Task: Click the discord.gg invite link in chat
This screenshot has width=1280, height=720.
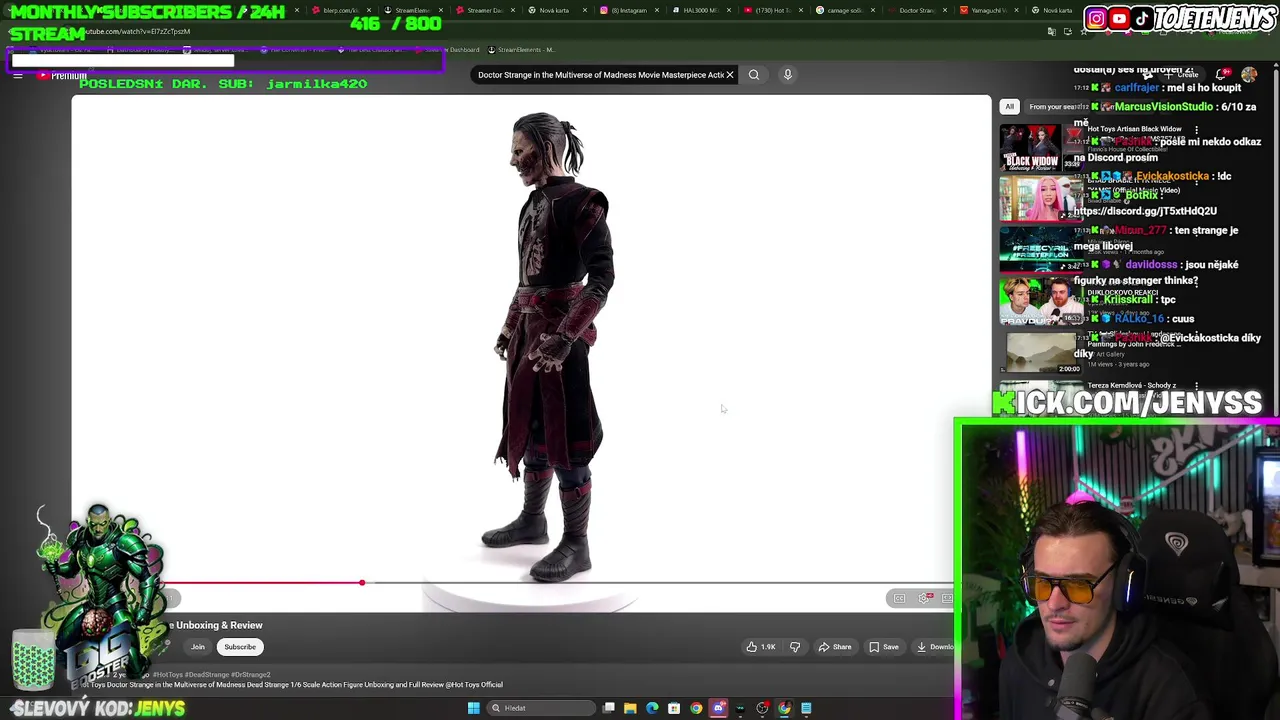Action: 1145,211
